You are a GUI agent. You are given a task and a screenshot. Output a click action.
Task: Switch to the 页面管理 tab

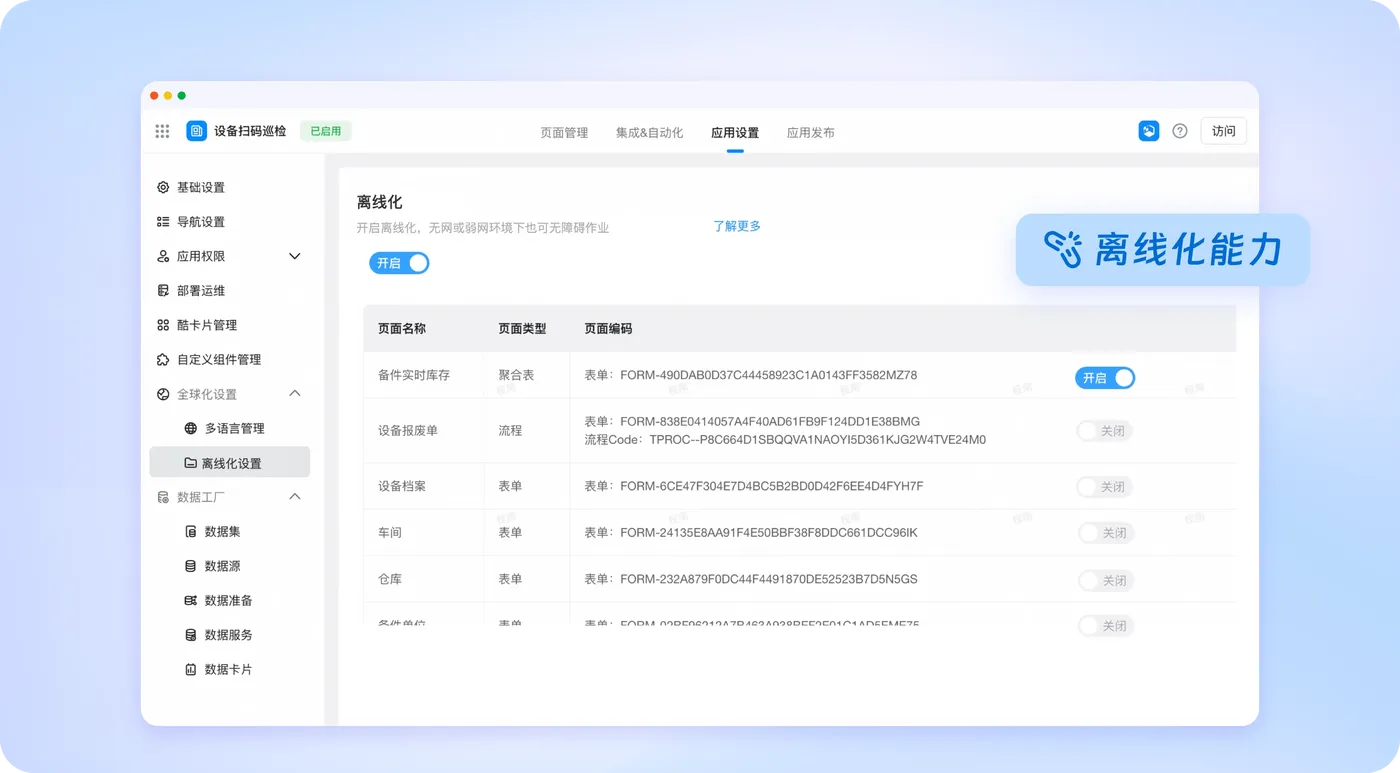564,132
